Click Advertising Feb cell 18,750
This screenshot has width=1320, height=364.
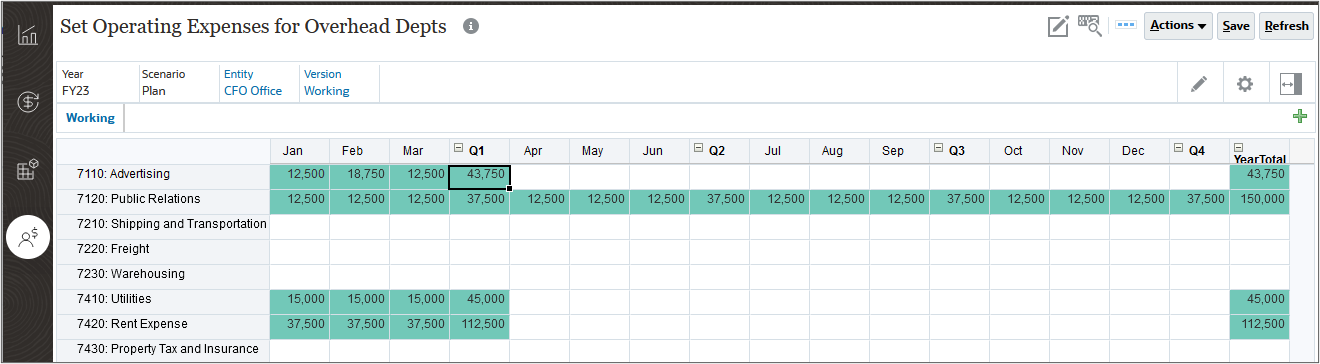click(359, 177)
